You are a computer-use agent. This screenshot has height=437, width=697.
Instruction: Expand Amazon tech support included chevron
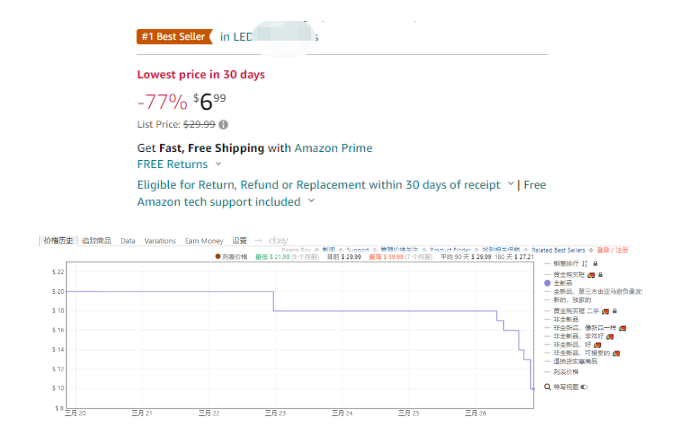click(312, 201)
